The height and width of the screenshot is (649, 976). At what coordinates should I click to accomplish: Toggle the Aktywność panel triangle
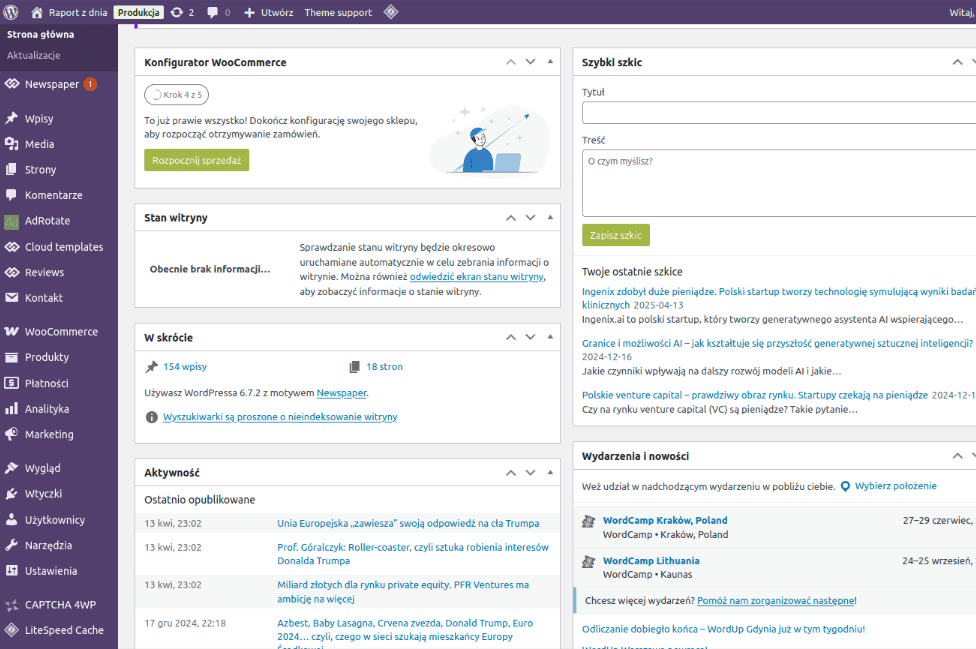[x=550, y=472]
